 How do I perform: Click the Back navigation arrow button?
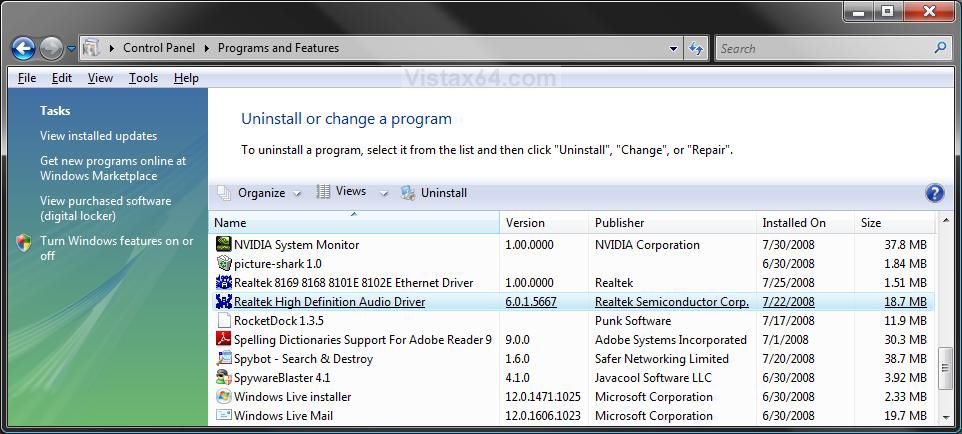23,48
